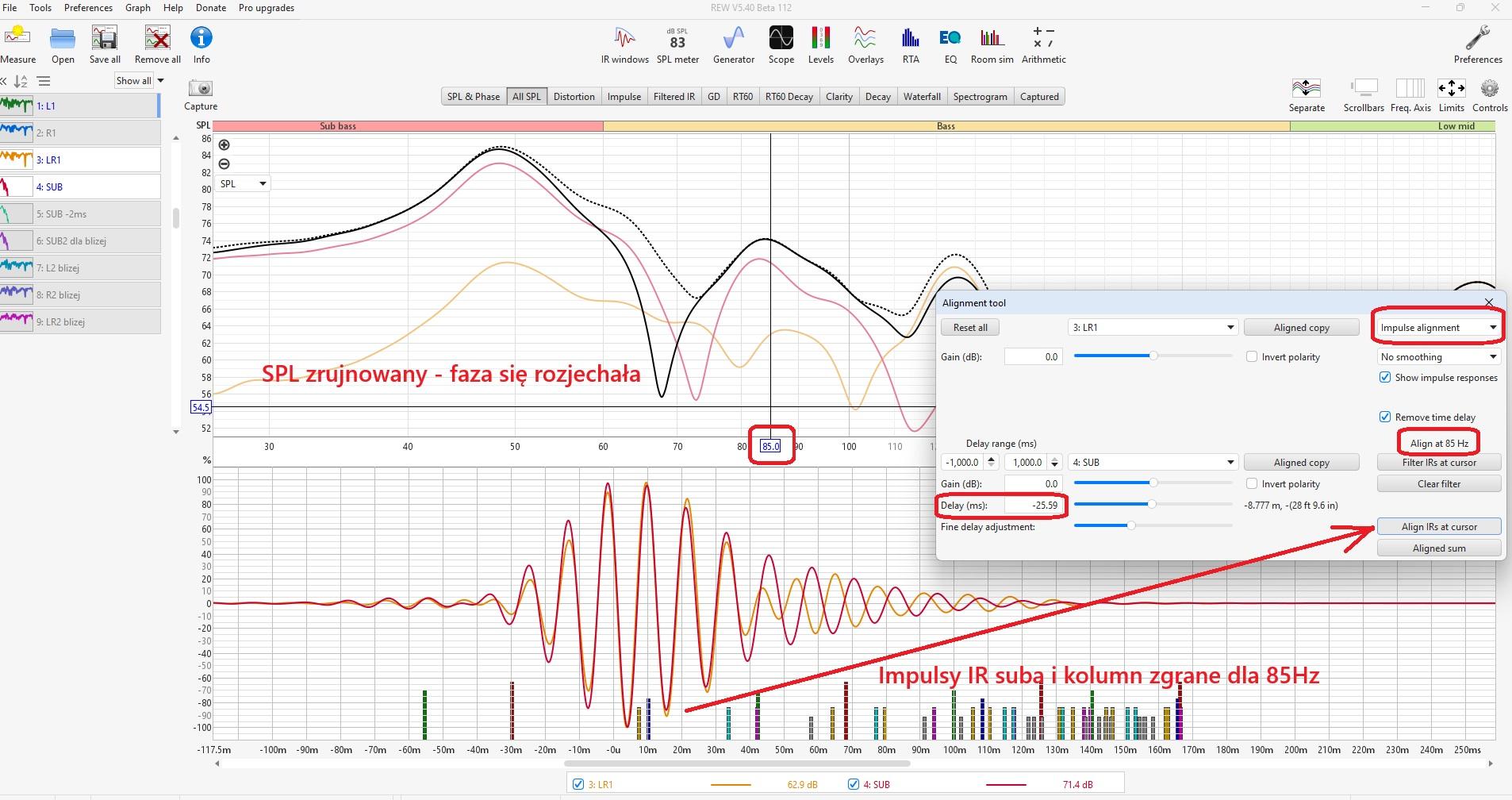Open the Preferences menu
The image size is (1512, 800).
[x=88, y=8]
